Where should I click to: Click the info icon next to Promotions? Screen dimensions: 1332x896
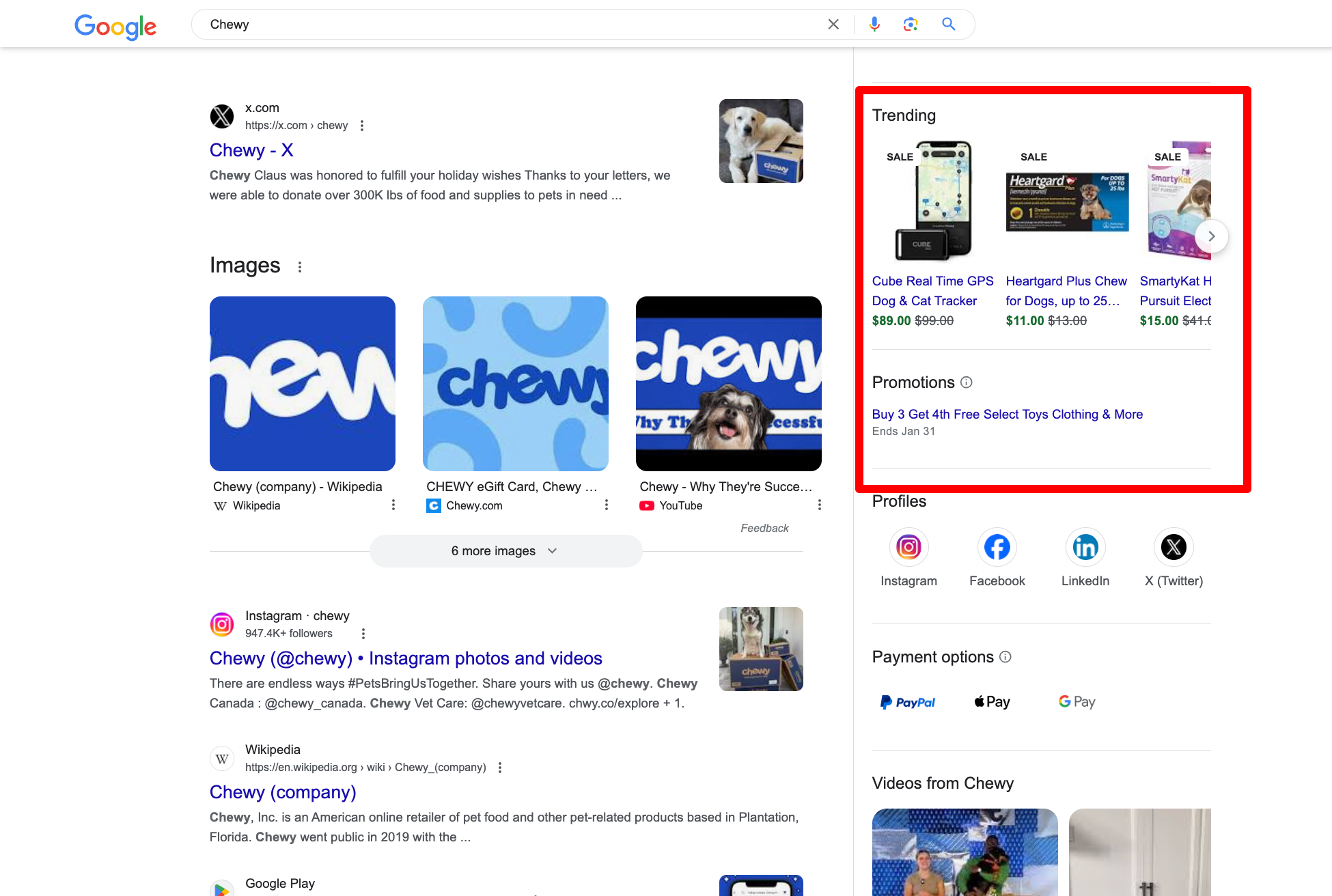(x=967, y=382)
